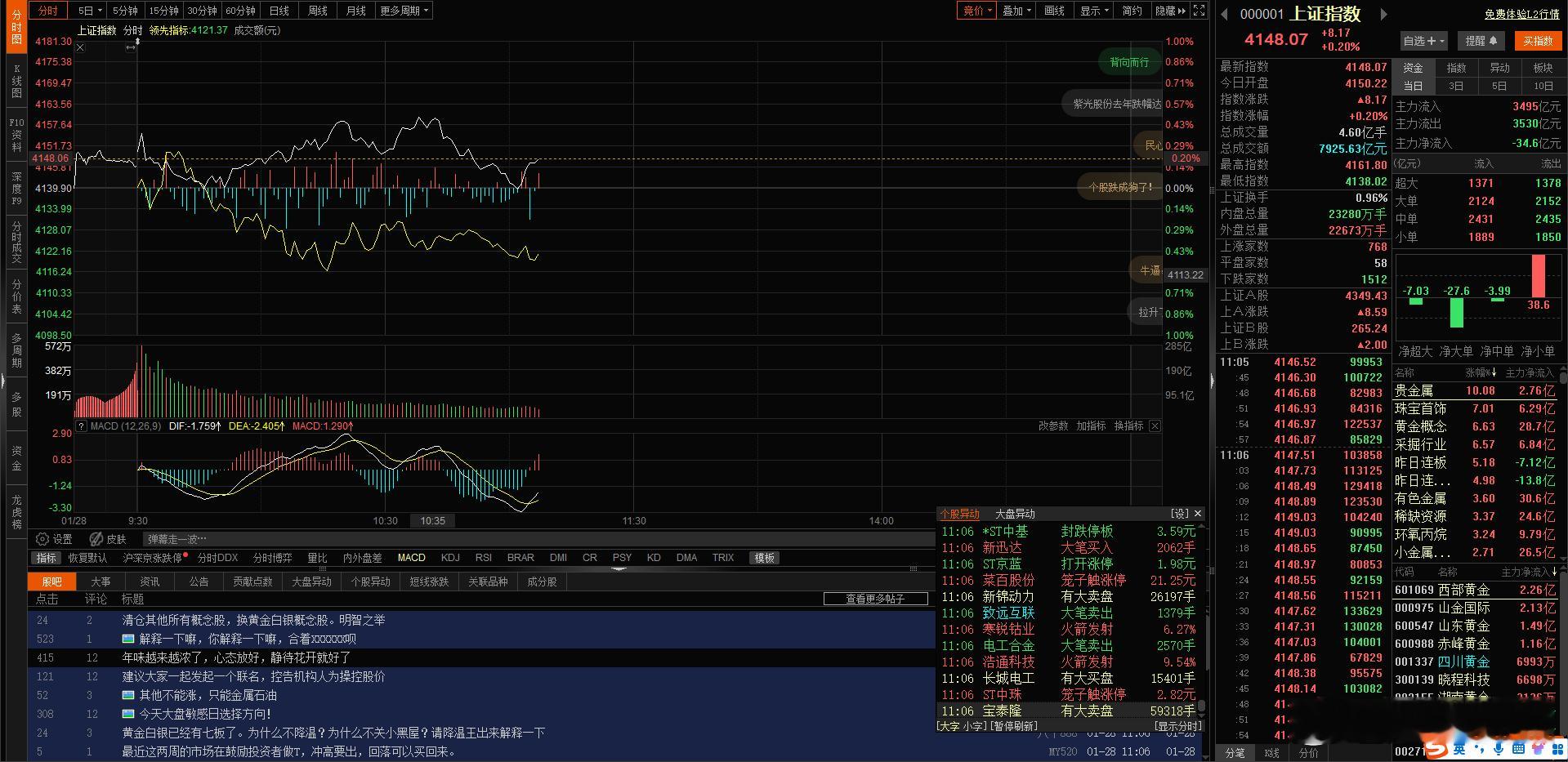Click the settings gear labeled 设置
1568x762 pixels.
54,539
